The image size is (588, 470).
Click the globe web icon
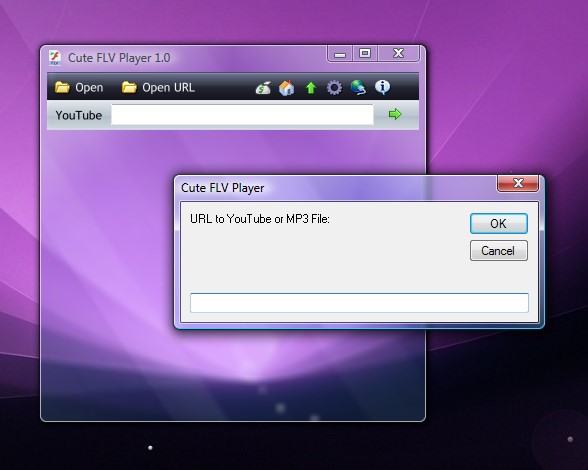(x=358, y=87)
